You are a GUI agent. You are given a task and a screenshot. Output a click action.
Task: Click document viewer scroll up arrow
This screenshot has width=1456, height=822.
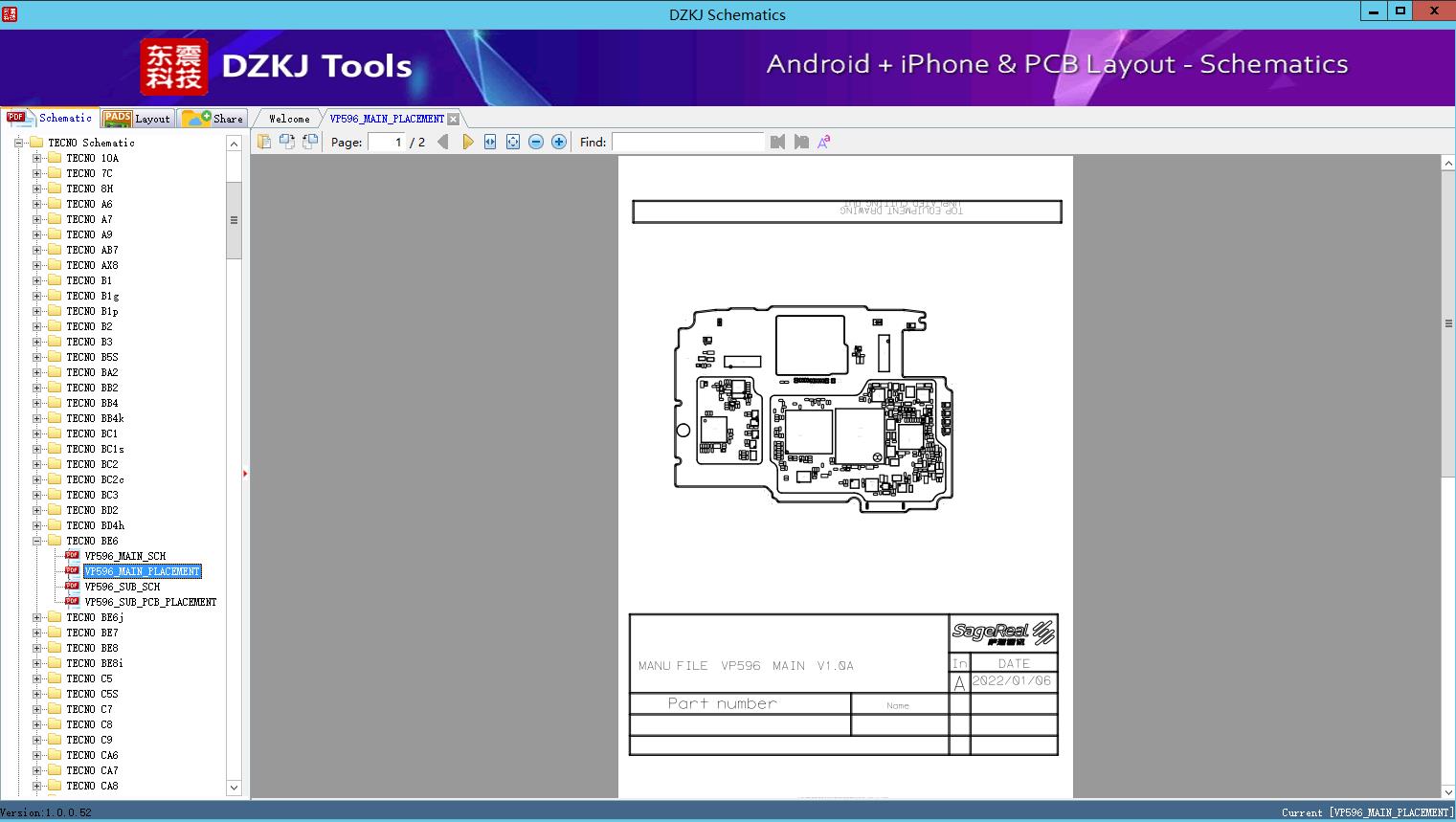point(1447,164)
